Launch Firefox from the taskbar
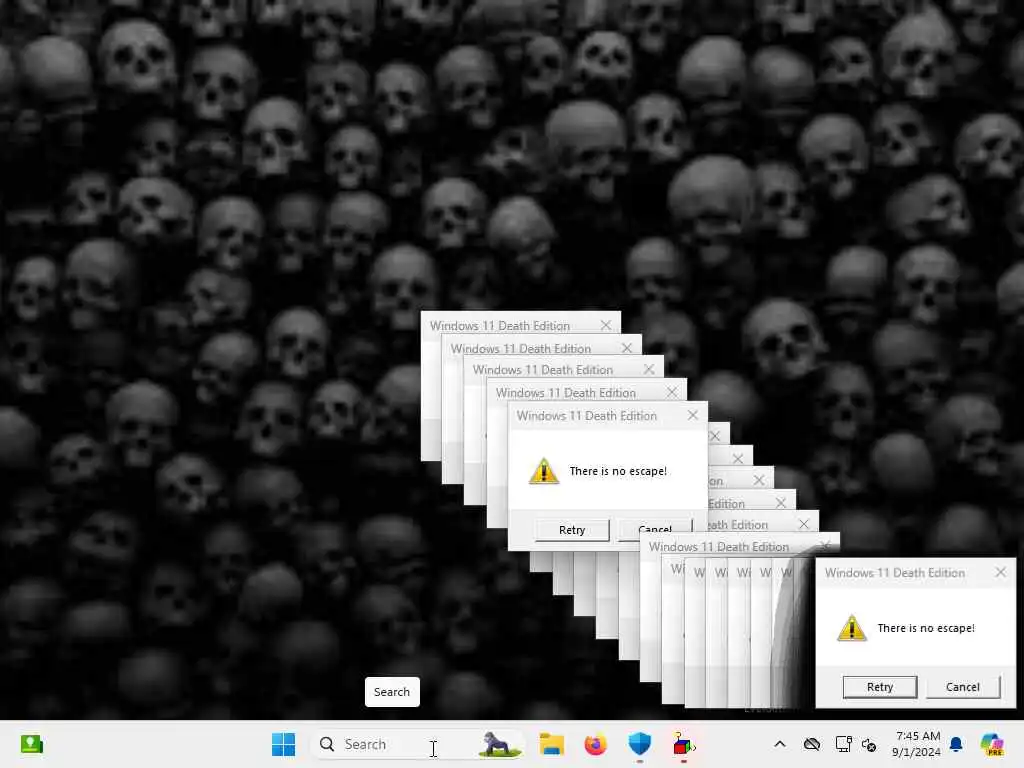Image resolution: width=1024 pixels, height=768 pixels. pyautogui.click(x=595, y=744)
